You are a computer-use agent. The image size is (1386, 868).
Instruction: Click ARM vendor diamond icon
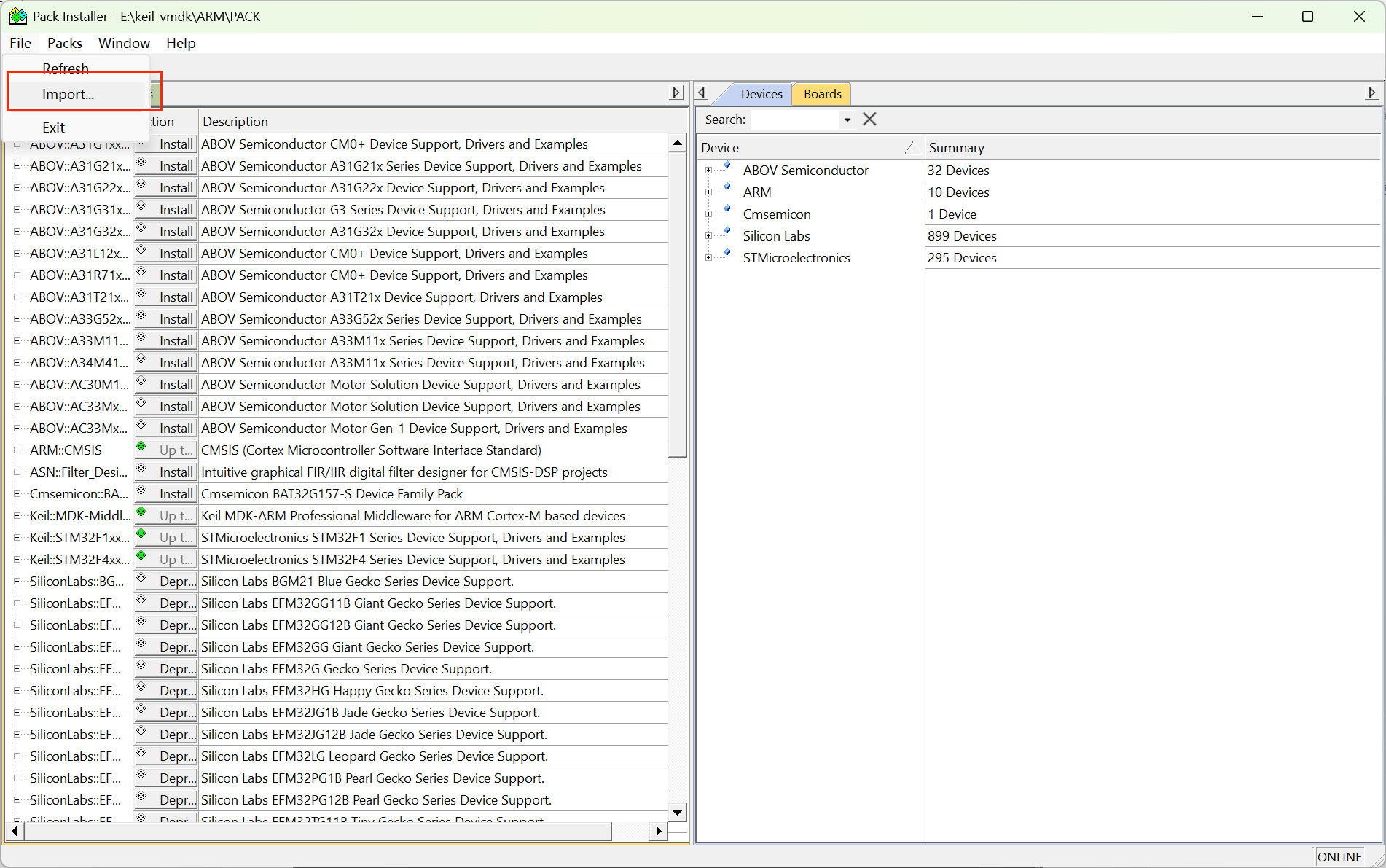tap(727, 188)
